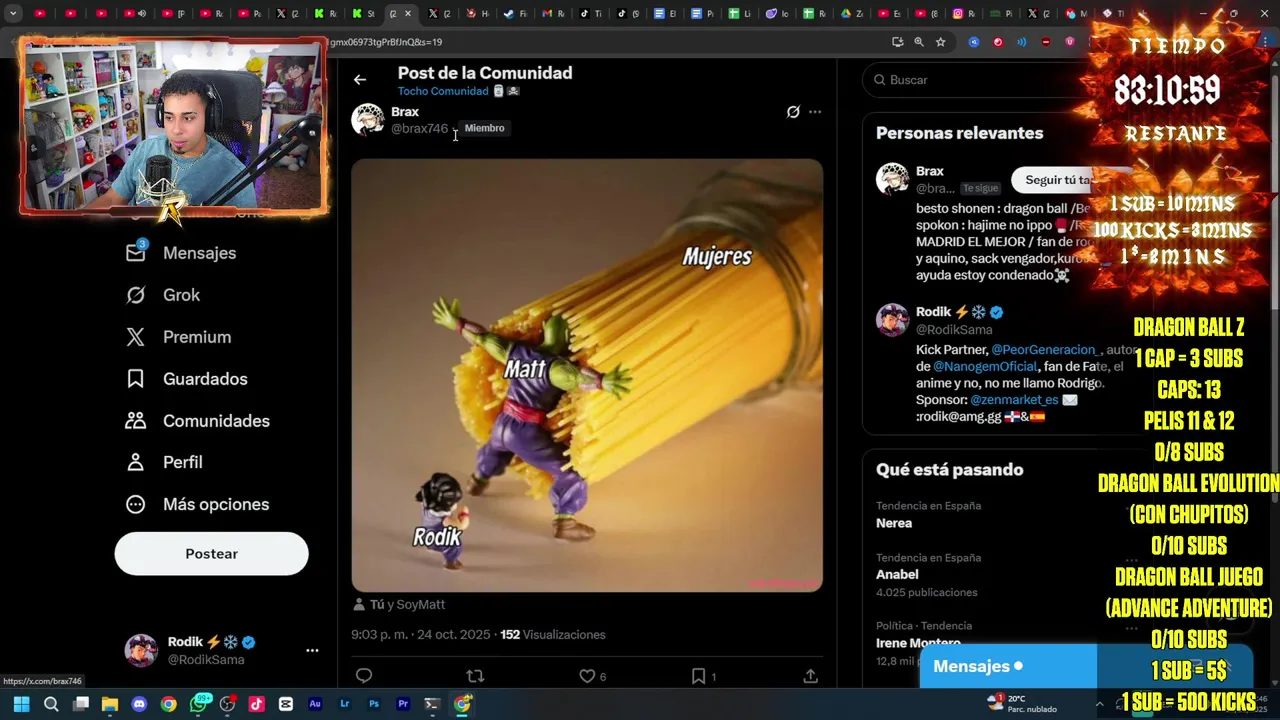Screen dimensions: 1280x720
Task: Open Guardados in the sidebar
Action: click(187, 379)
